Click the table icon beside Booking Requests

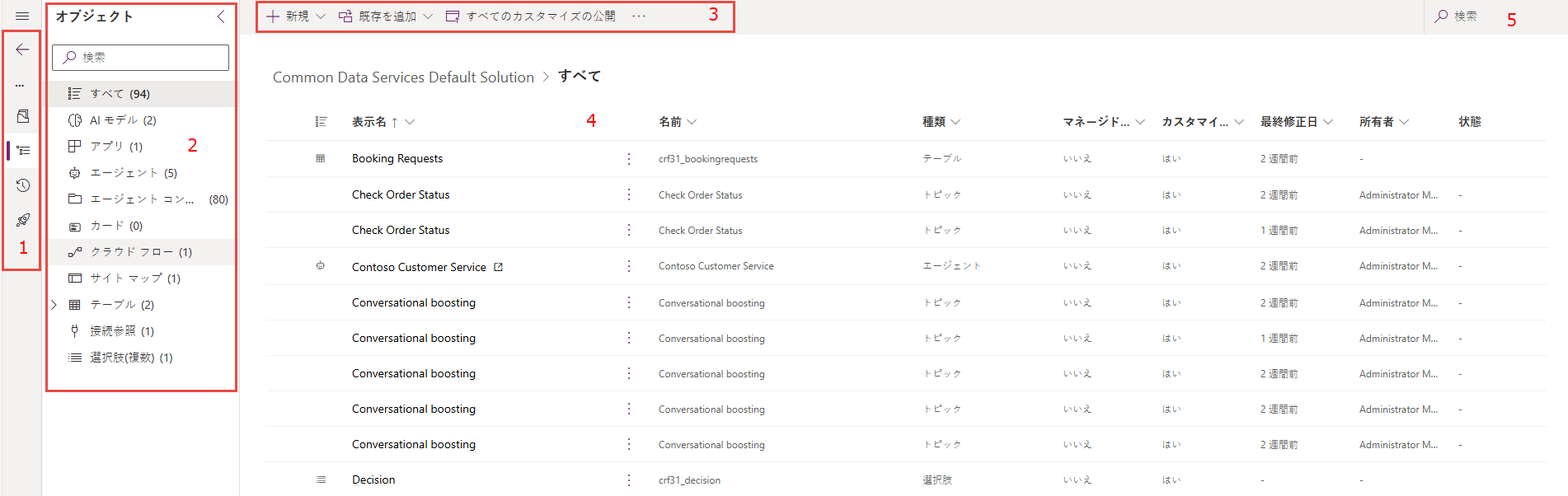(321, 158)
